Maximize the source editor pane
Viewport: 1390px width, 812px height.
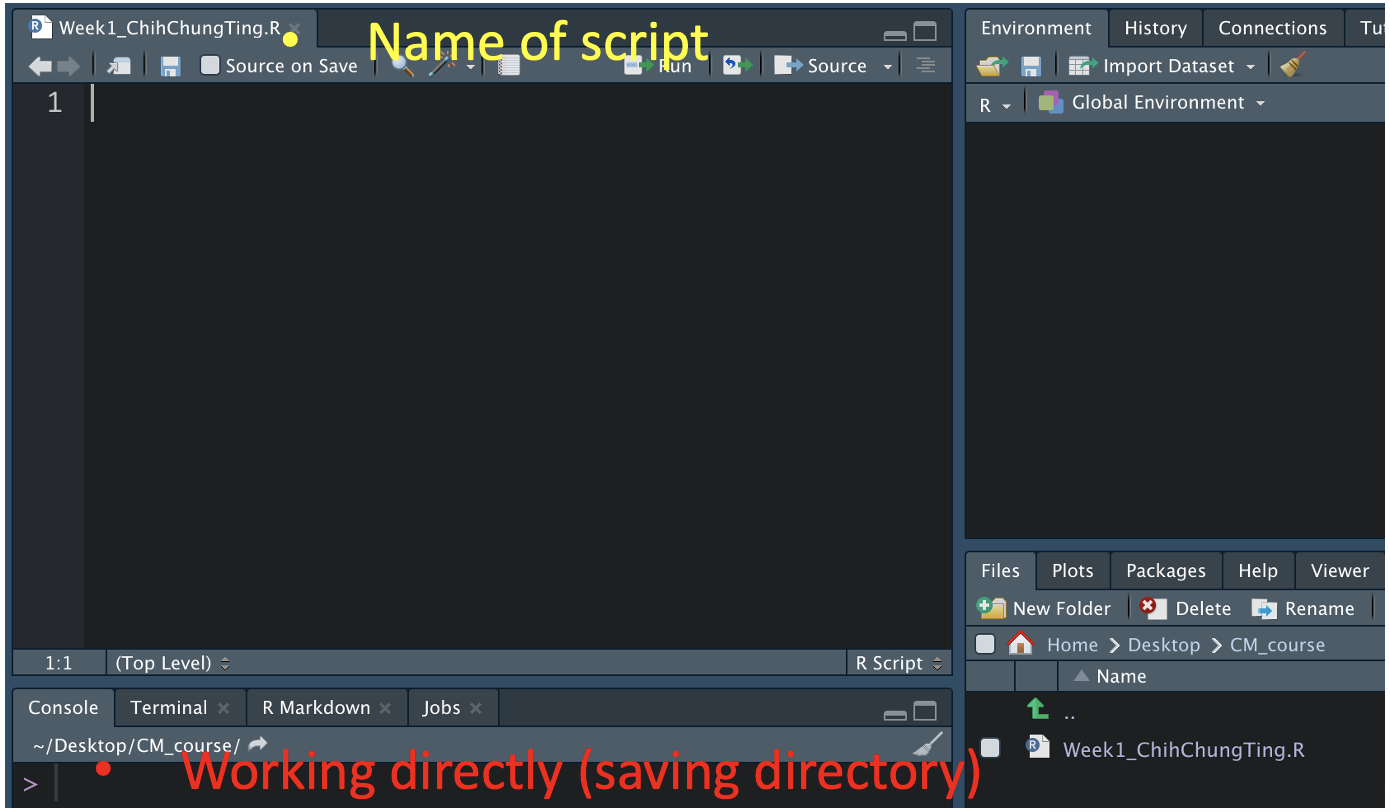coord(926,32)
